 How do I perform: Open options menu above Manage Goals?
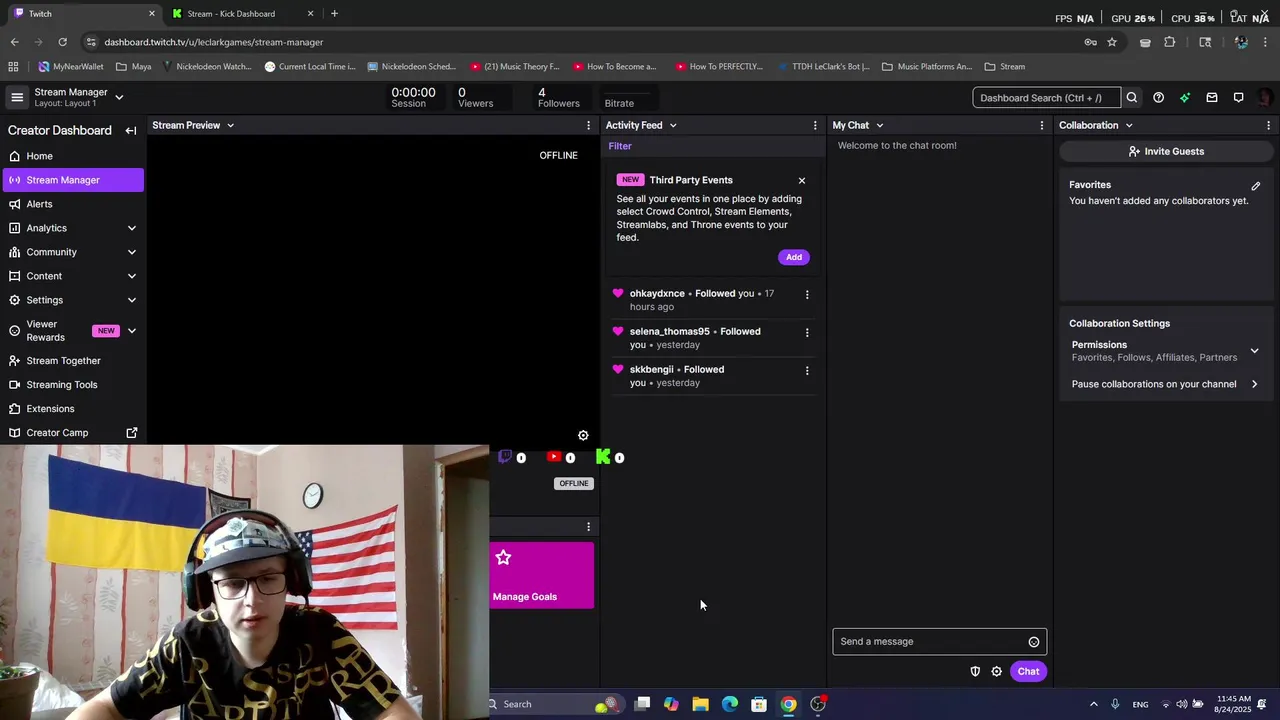(x=588, y=526)
